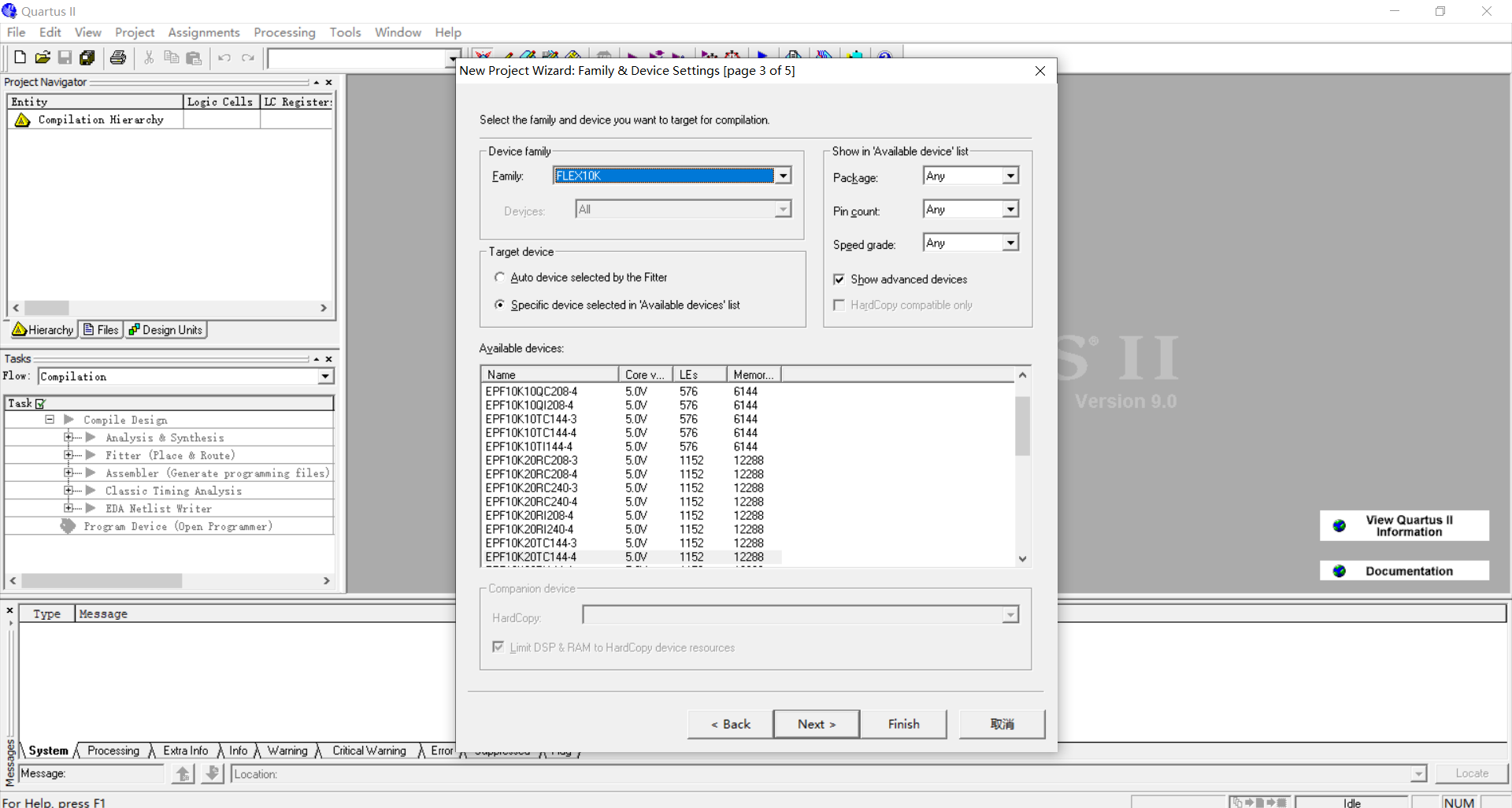Click the Project Navigator horizontal scrollbar thumb
Image resolution: width=1512 pixels, height=808 pixels.
pyautogui.click(x=46, y=308)
